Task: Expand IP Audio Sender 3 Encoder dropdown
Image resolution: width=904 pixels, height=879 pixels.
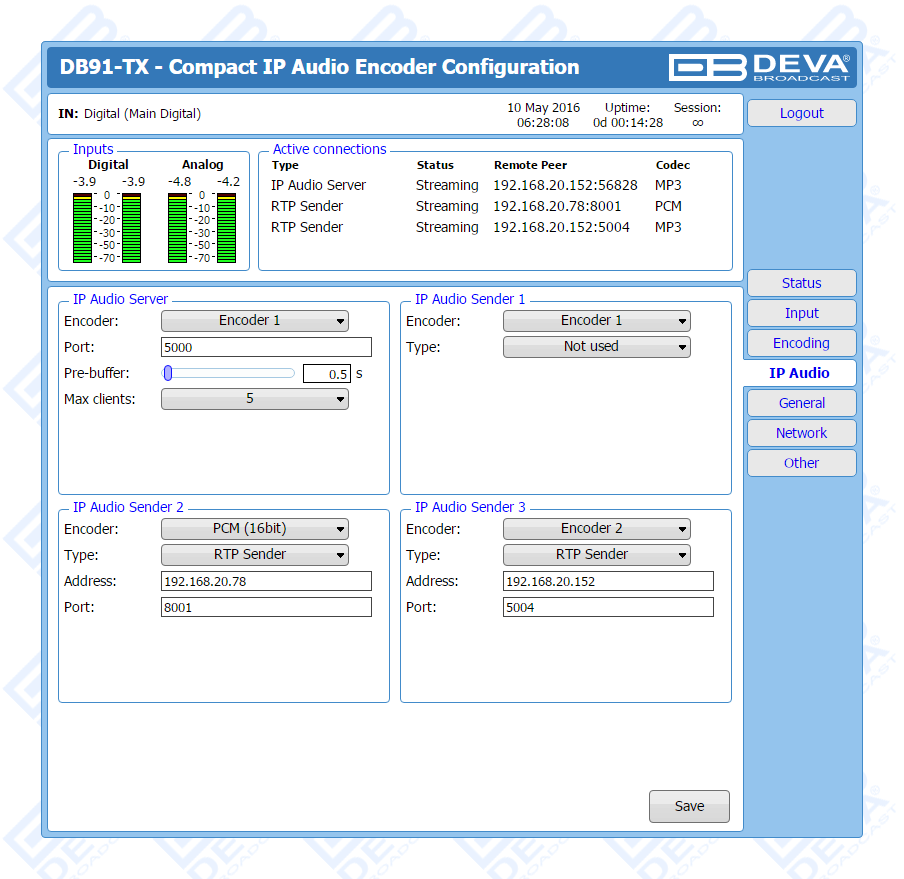Action: pyautogui.click(x=597, y=529)
